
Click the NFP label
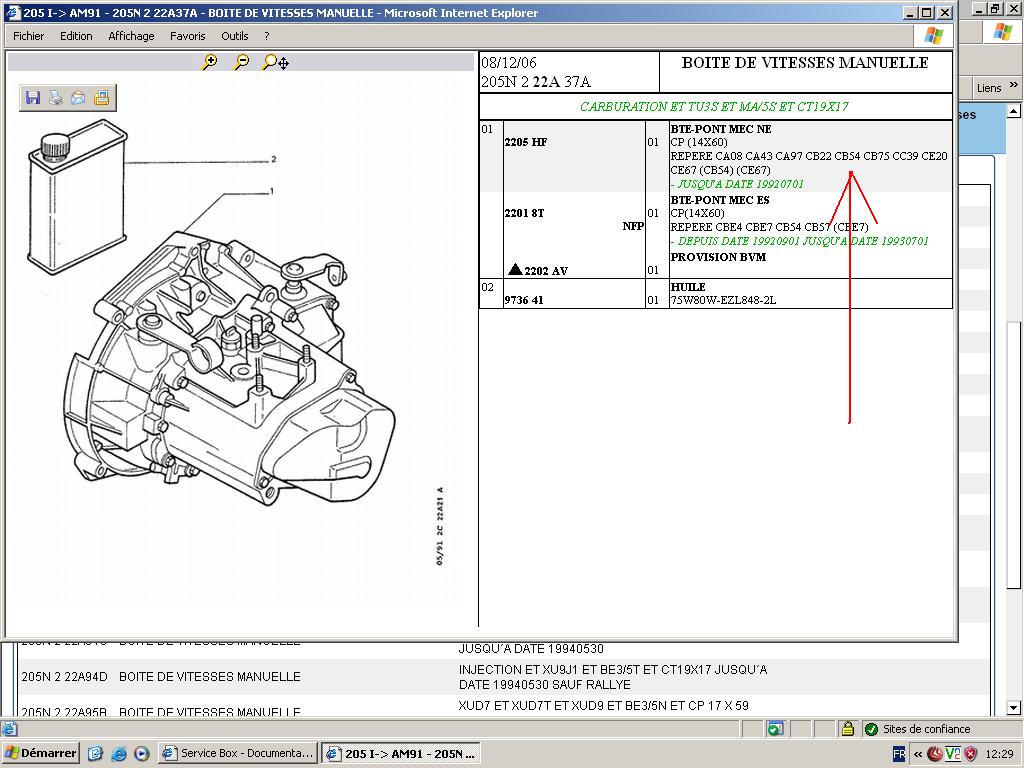(x=633, y=226)
